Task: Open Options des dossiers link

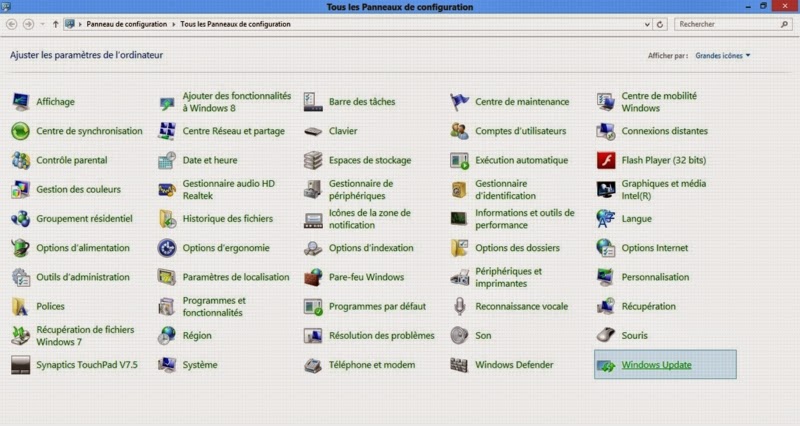Action: (x=517, y=248)
